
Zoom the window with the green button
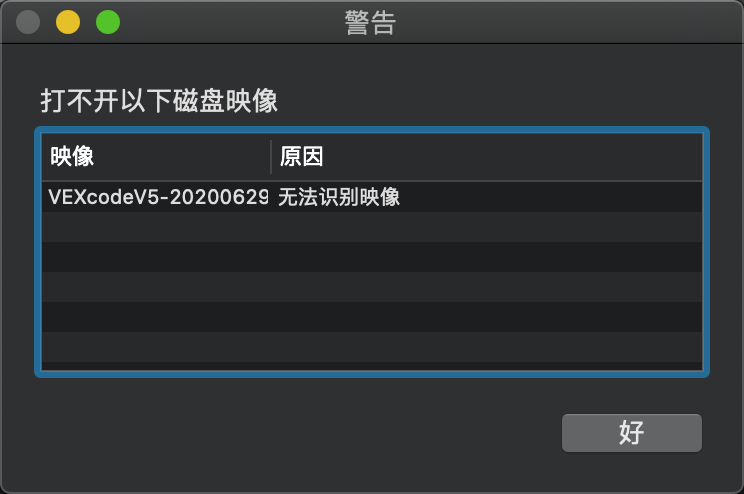pyautogui.click(x=108, y=22)
